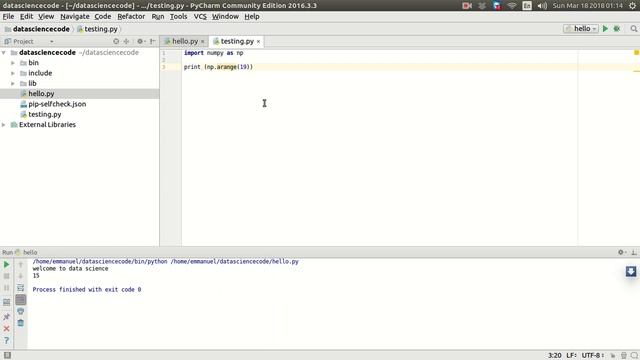The height and width of the screenshot is (360, 640).
Task: Hide the Run tool window
Action: click(634, 252)
